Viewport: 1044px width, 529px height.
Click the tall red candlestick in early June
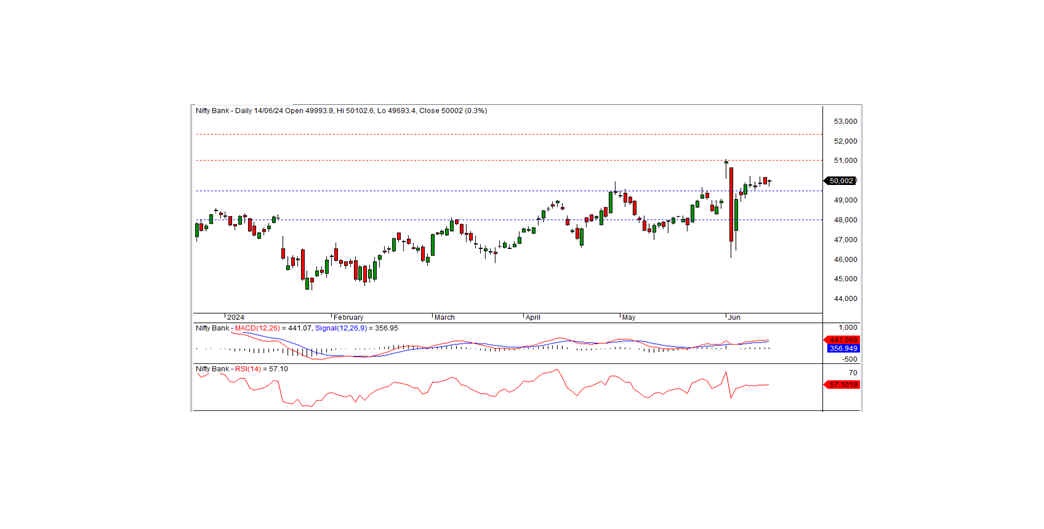(x=731, y=204)
